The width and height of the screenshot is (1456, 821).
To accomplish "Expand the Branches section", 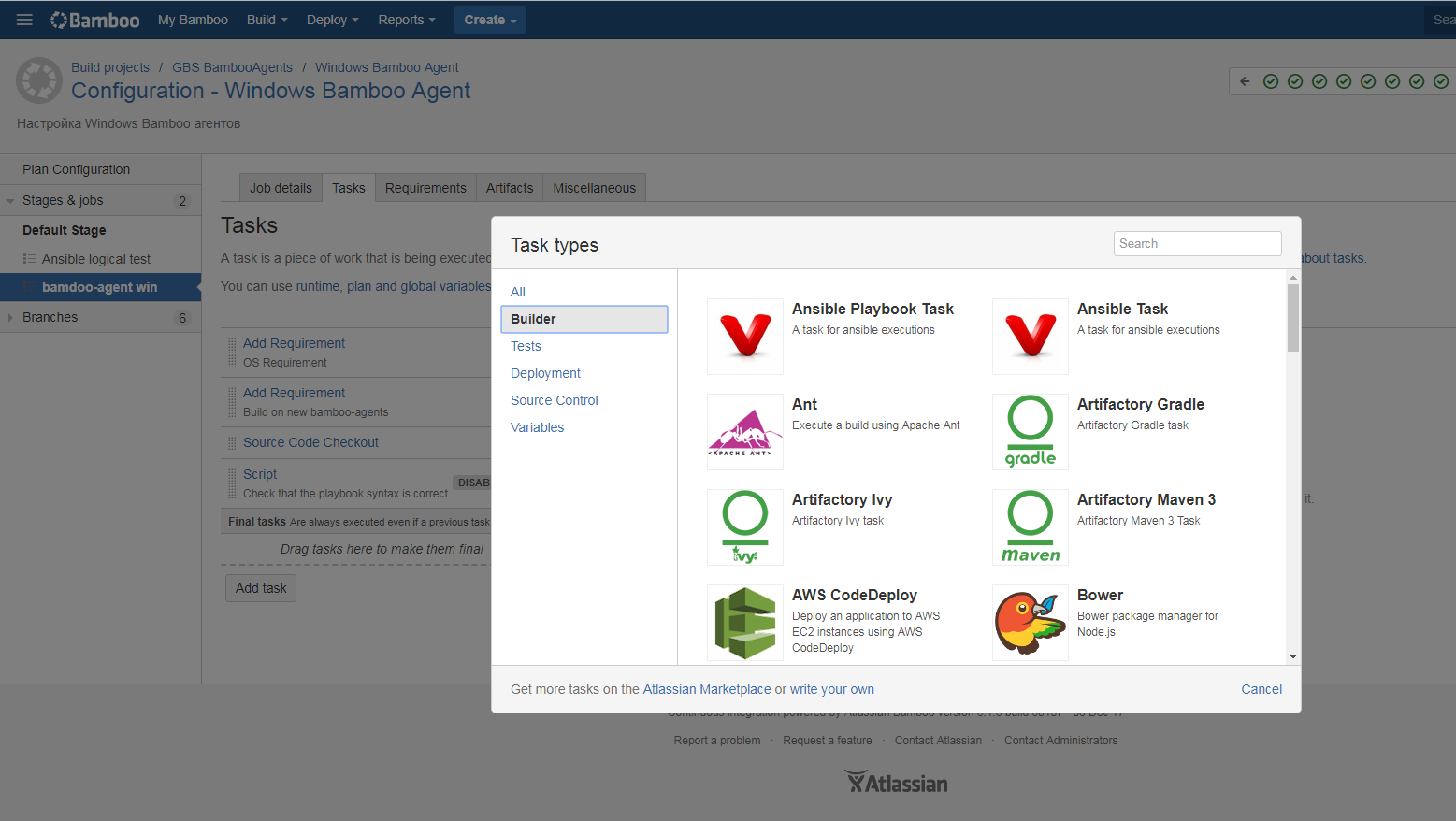I will [x=10, y=318].
